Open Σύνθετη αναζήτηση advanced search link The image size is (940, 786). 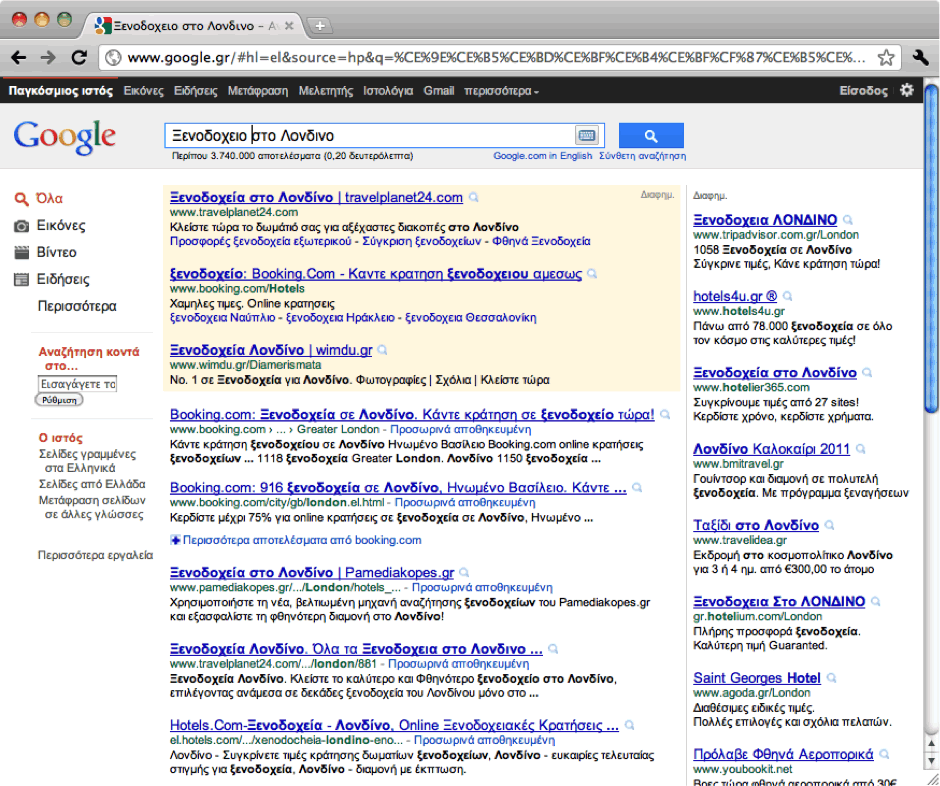[643, 156]
